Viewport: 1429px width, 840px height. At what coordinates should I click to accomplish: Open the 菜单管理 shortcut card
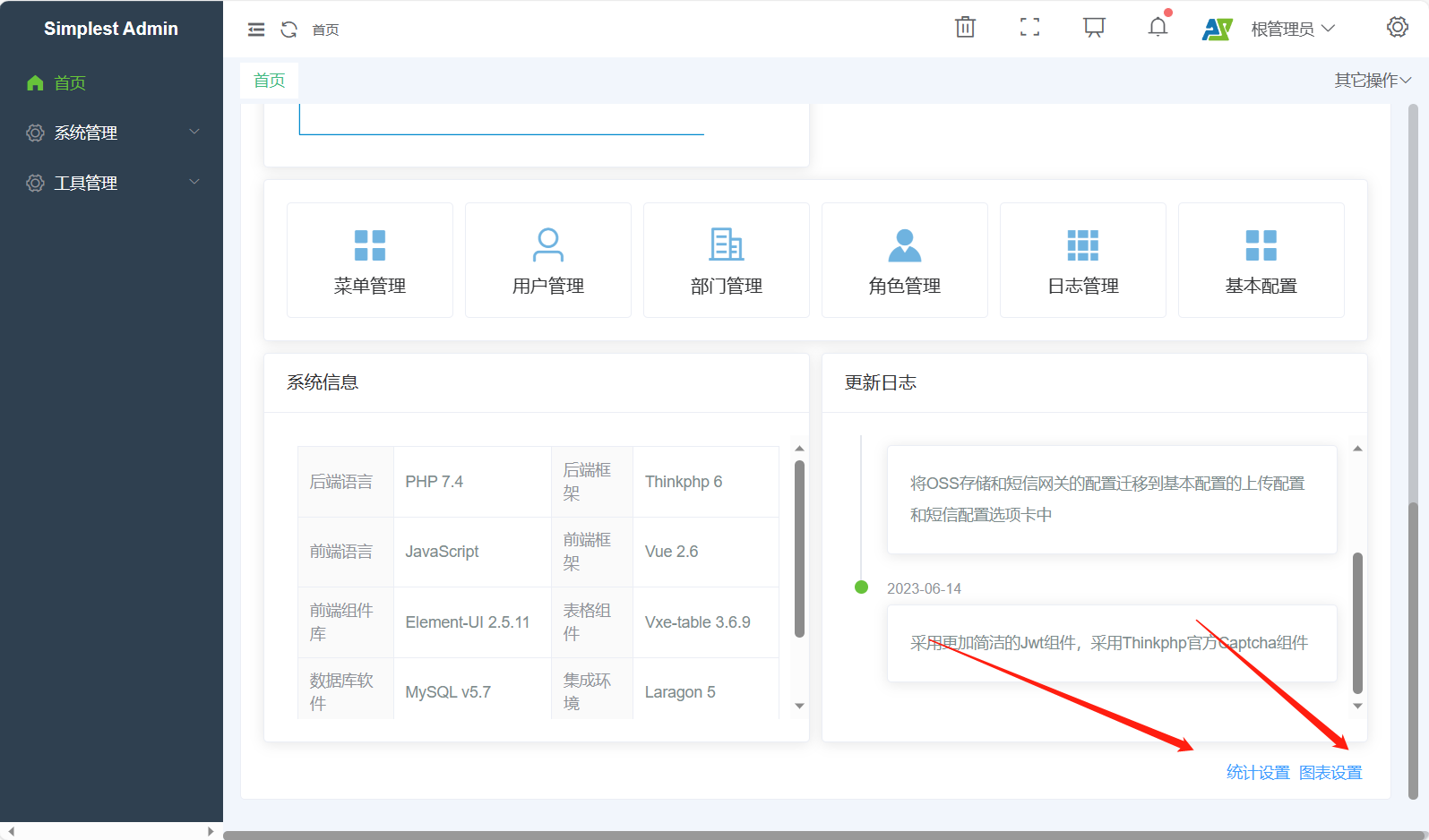370,261
